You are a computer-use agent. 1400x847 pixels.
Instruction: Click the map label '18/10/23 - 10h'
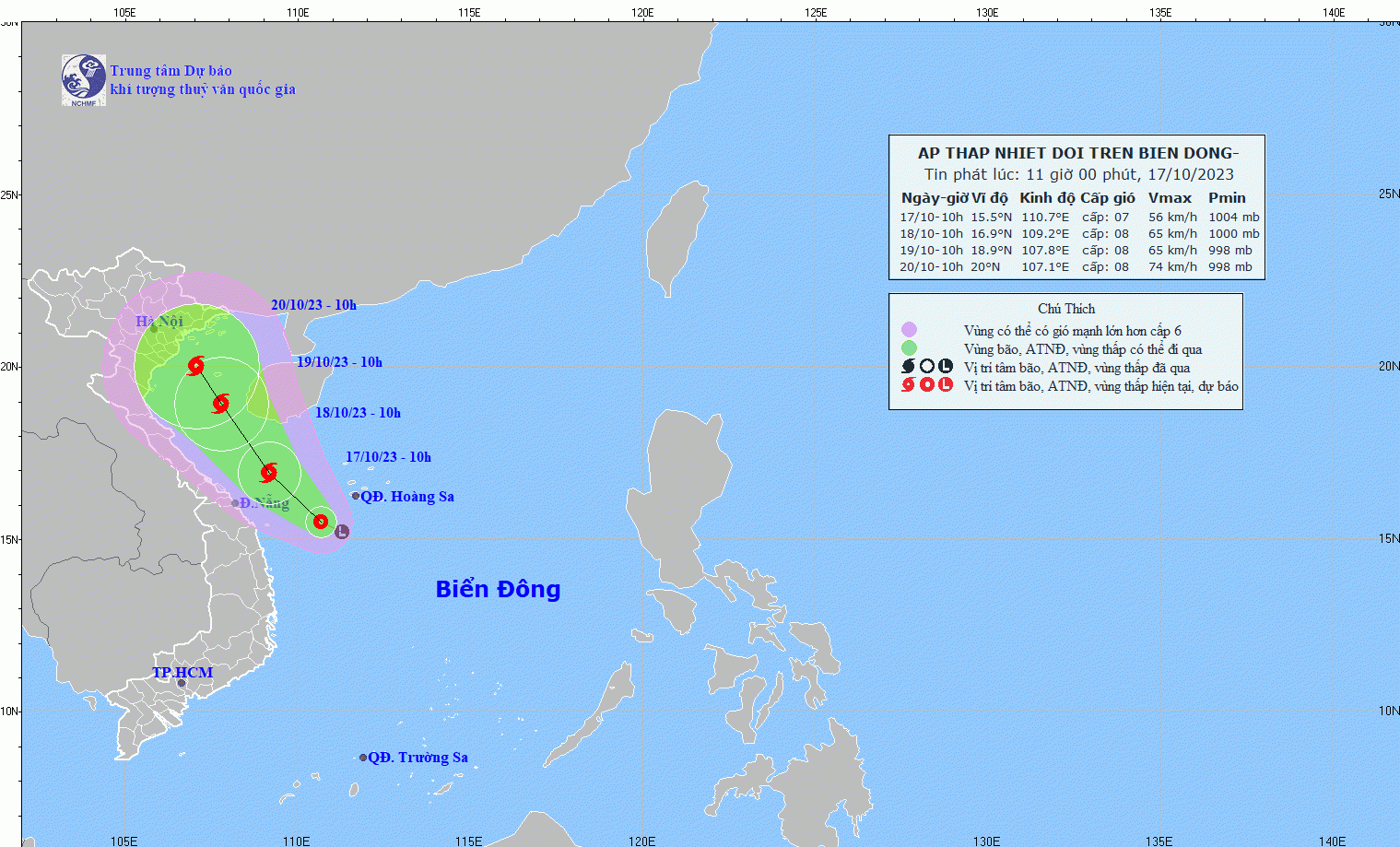(358, 413)
